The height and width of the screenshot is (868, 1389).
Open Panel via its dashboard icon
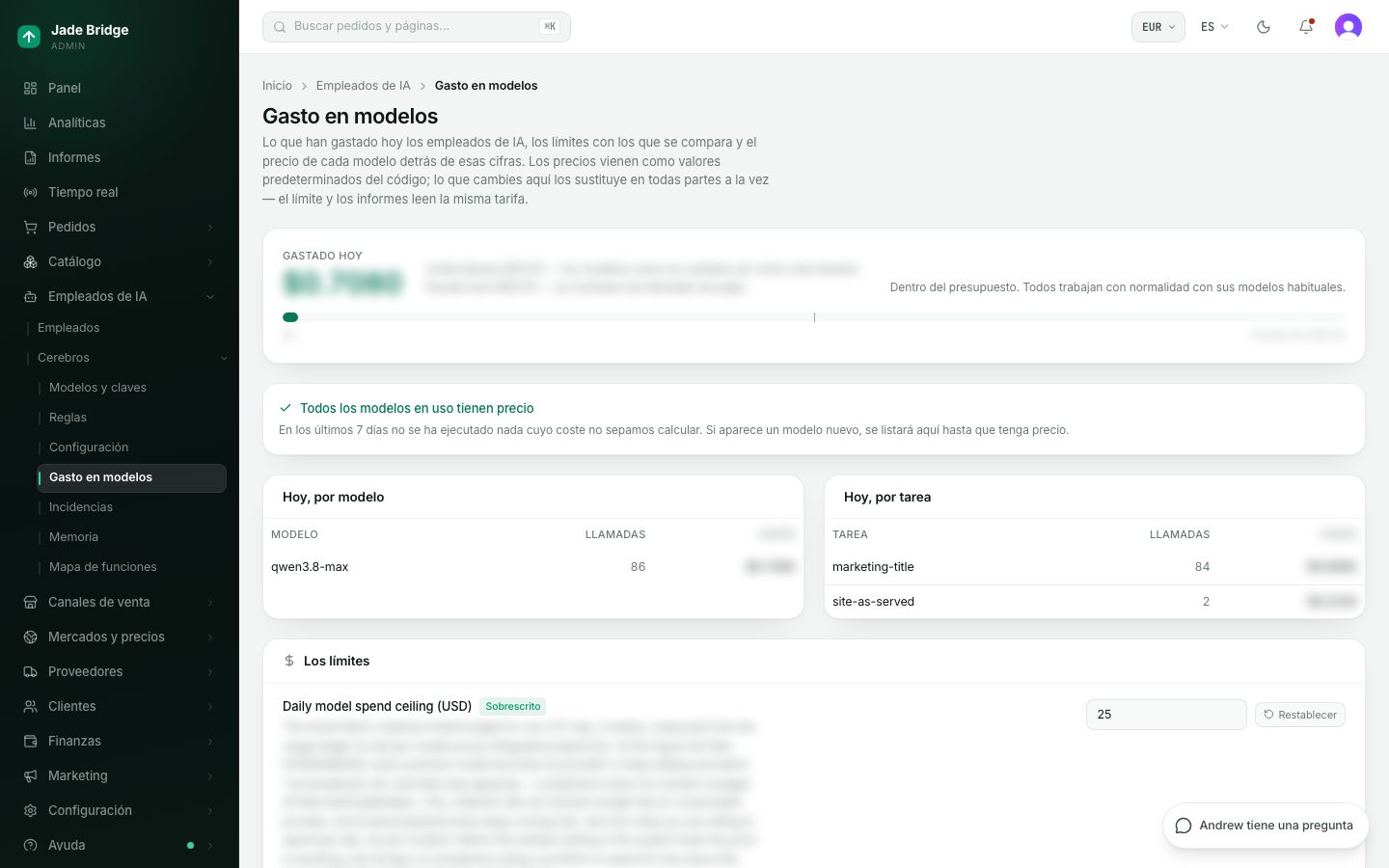[x=30, y=88]
